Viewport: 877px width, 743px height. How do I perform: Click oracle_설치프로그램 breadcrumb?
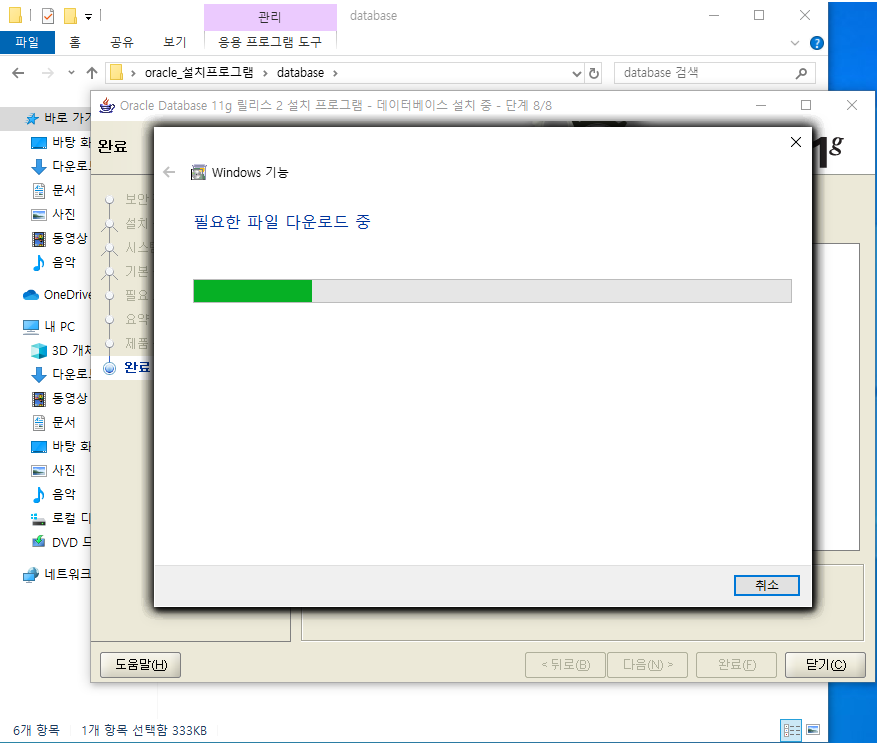[x=199, y=73]
